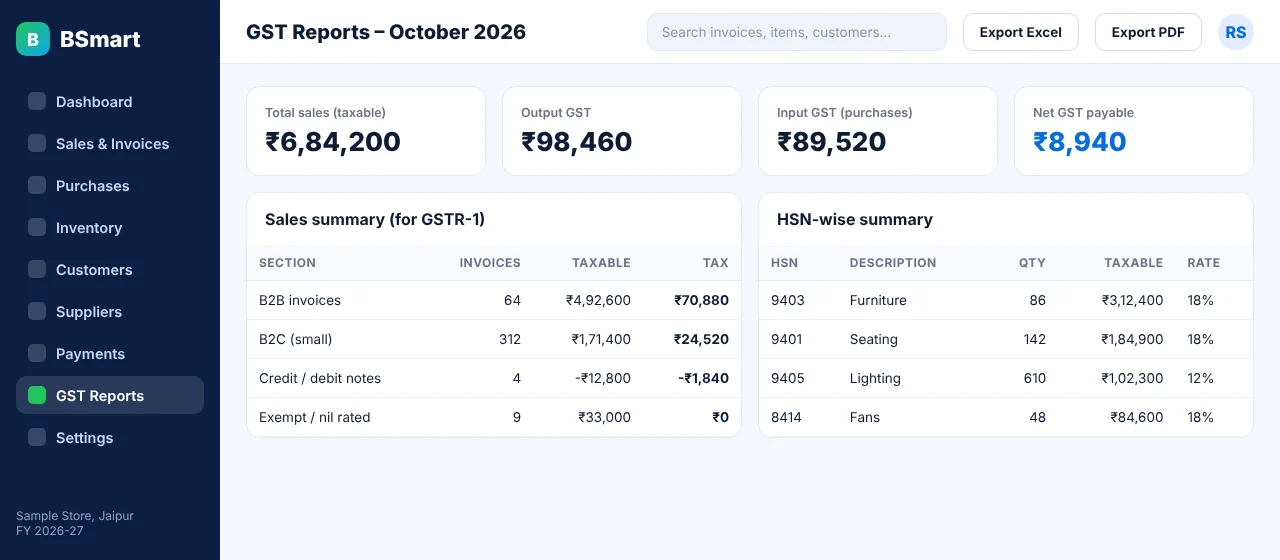This screenshot has width=1280, height=560.
Task: Open the Customers page
Action: [x=110, y=270]
